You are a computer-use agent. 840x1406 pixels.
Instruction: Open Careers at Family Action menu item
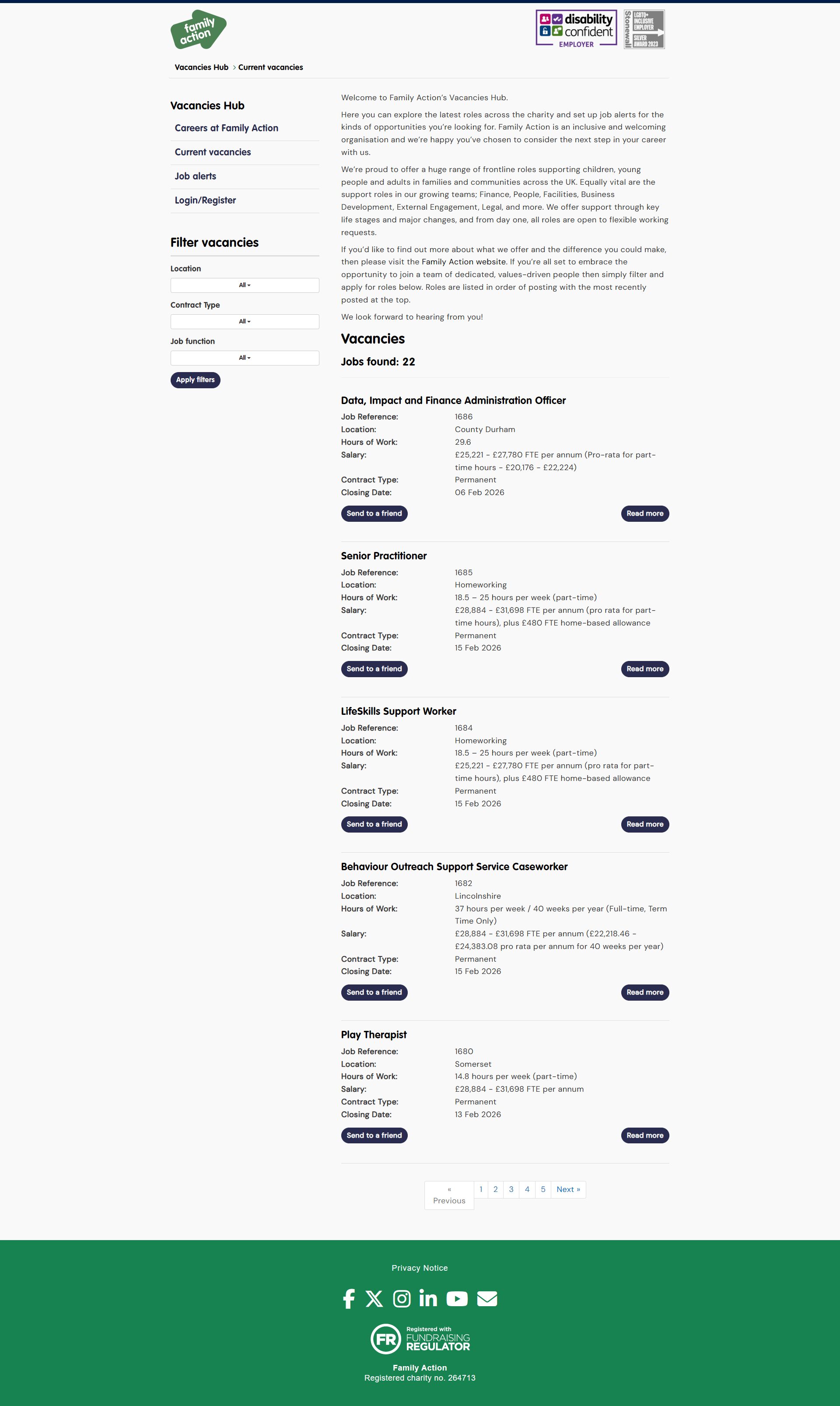click(x=227, y=128)
